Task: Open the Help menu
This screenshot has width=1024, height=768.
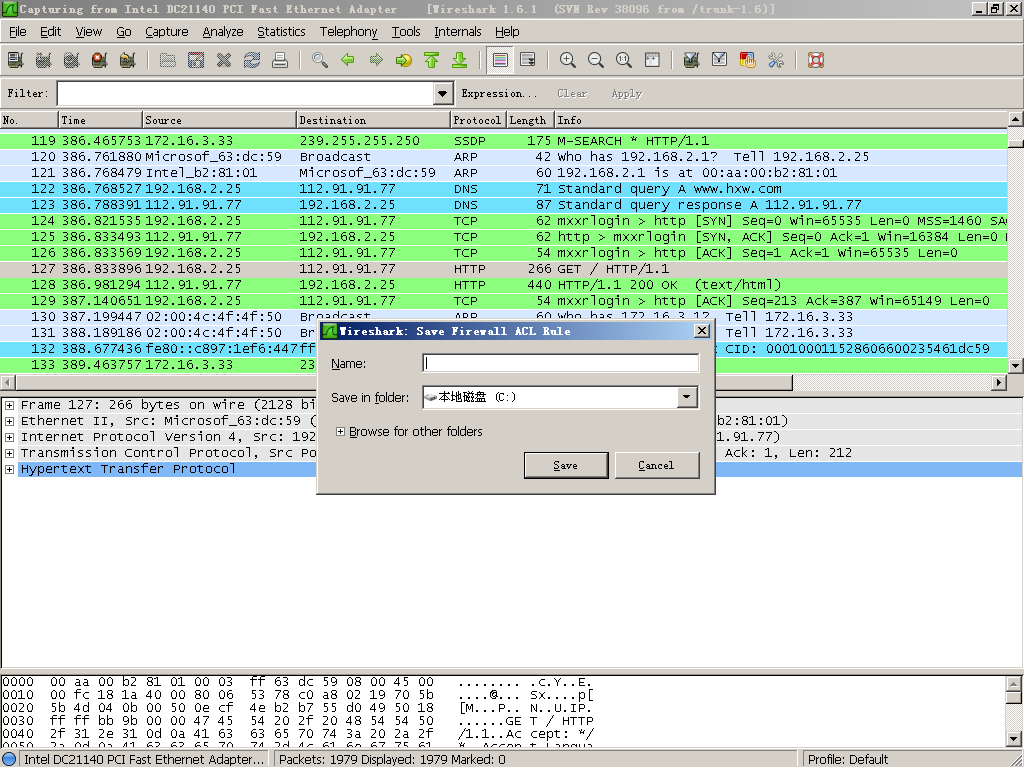Action: pyautogui.click(x=507, y=31)
